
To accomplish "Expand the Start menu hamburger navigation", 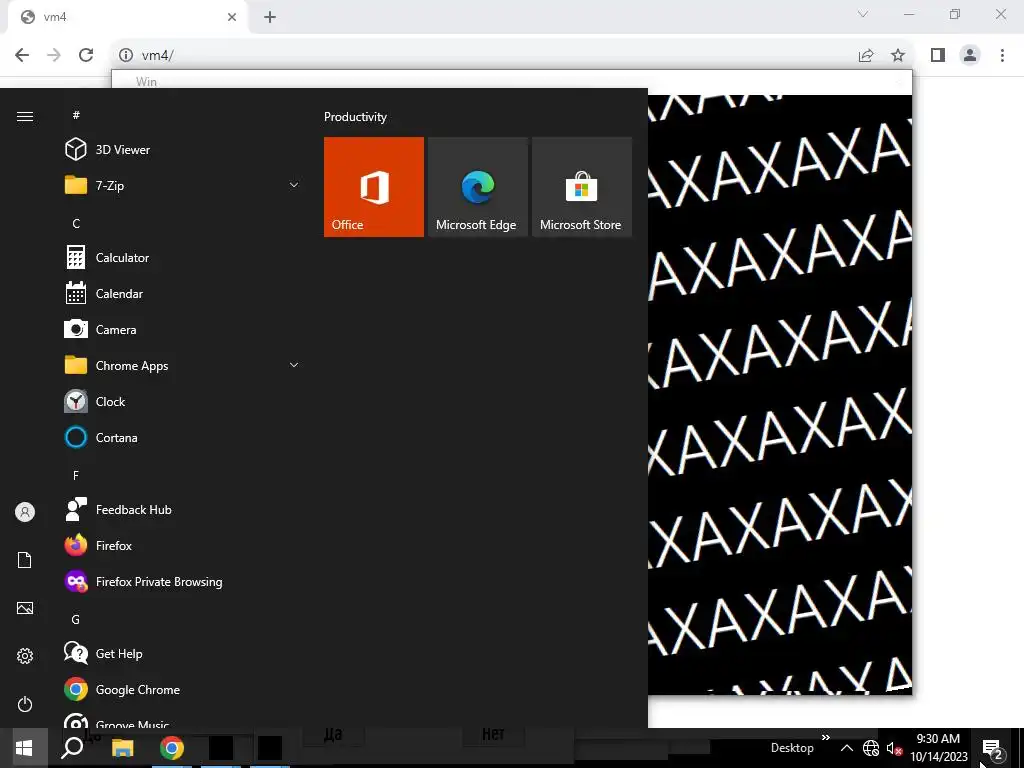I will [x=25, y=116].
